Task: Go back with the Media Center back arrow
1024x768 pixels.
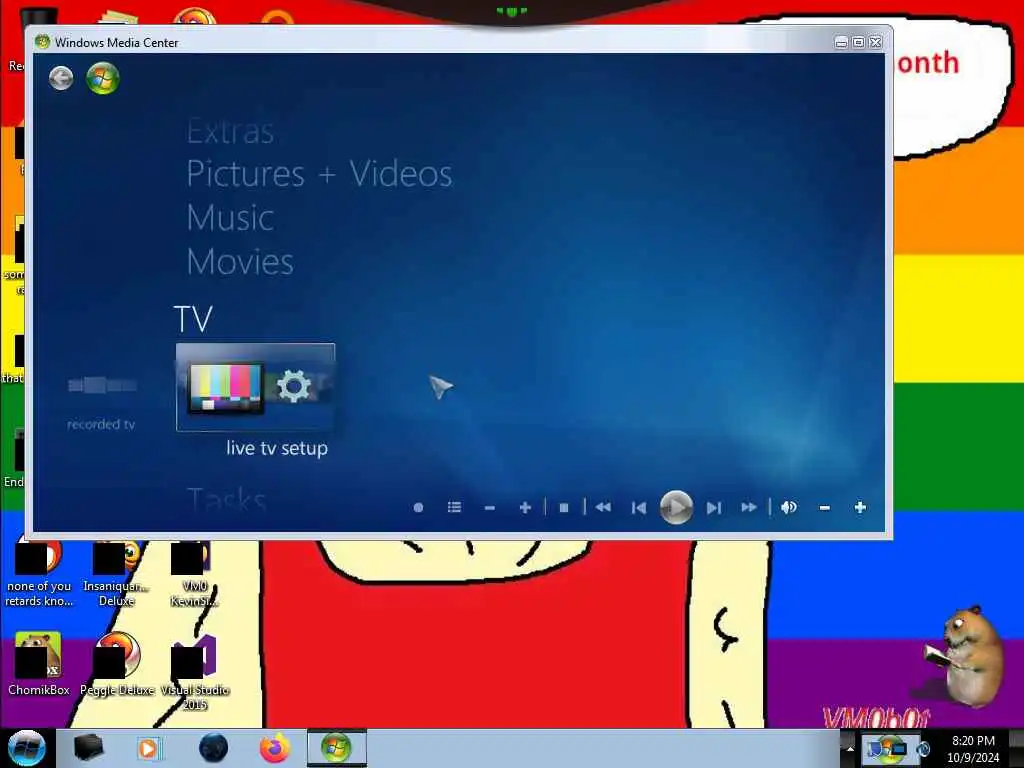Action: pyautogui.click(x=61, y=78)
